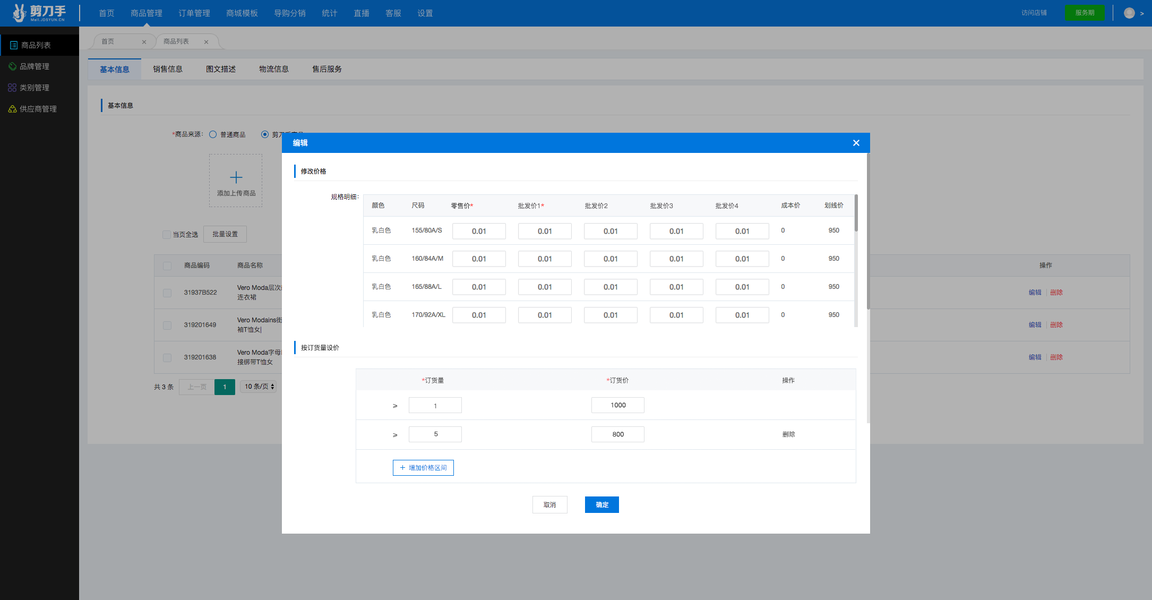This screenshot has width=1152, height=600.
Task: Open 供应商管理 sidebar icon
Action: pos(12,109)
